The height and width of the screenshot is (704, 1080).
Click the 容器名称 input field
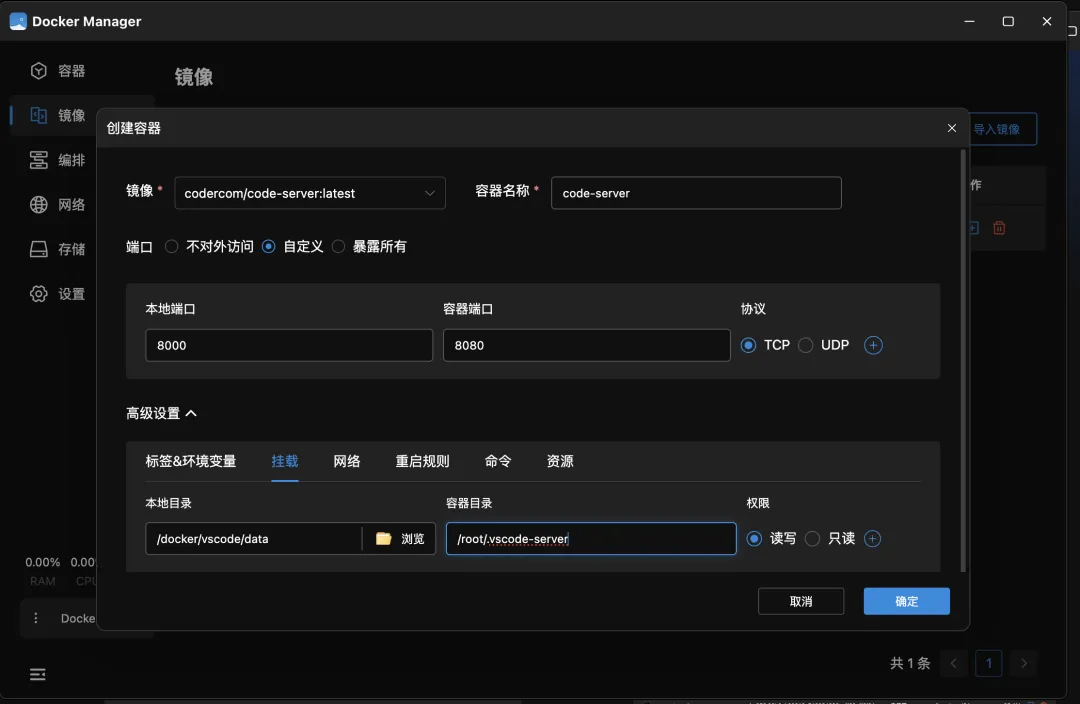(x=696, y=193)
